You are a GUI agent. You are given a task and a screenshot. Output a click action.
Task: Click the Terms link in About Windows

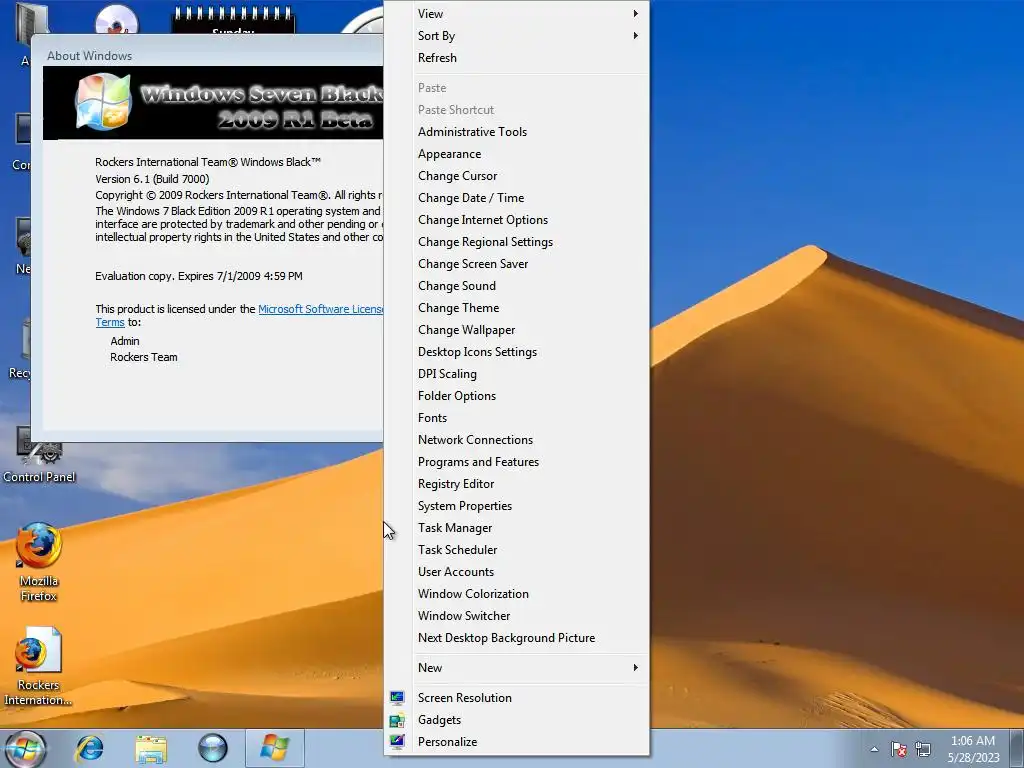(x=110, y=322)
